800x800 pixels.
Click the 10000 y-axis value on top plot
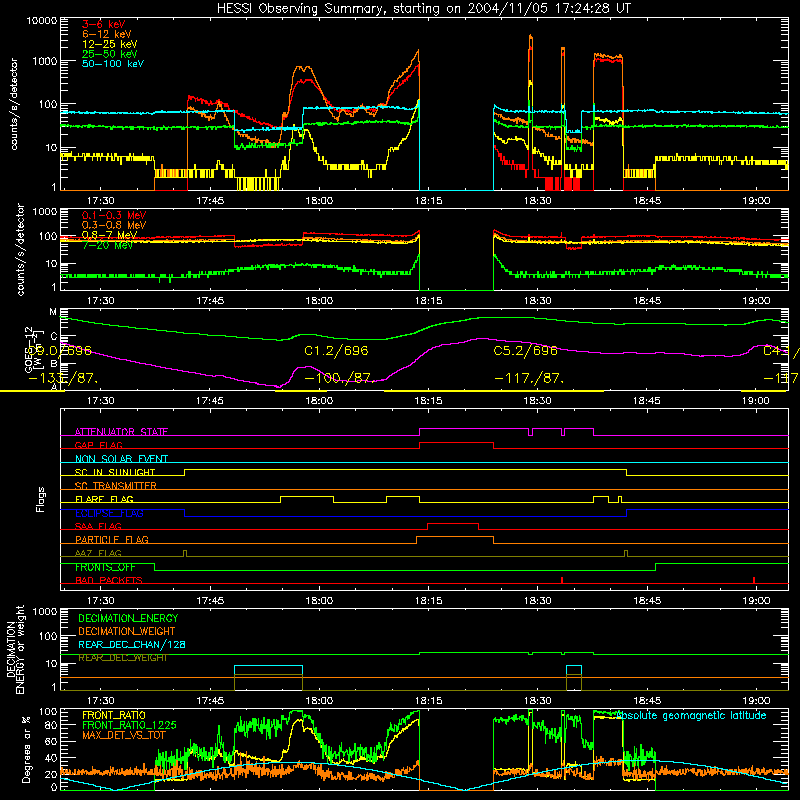point(42,21)
